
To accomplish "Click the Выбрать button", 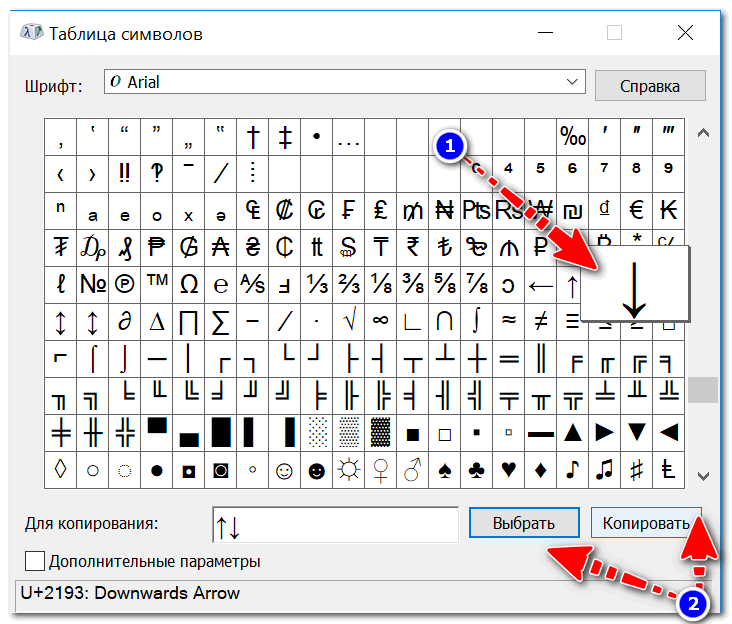I will coord(524,523).
